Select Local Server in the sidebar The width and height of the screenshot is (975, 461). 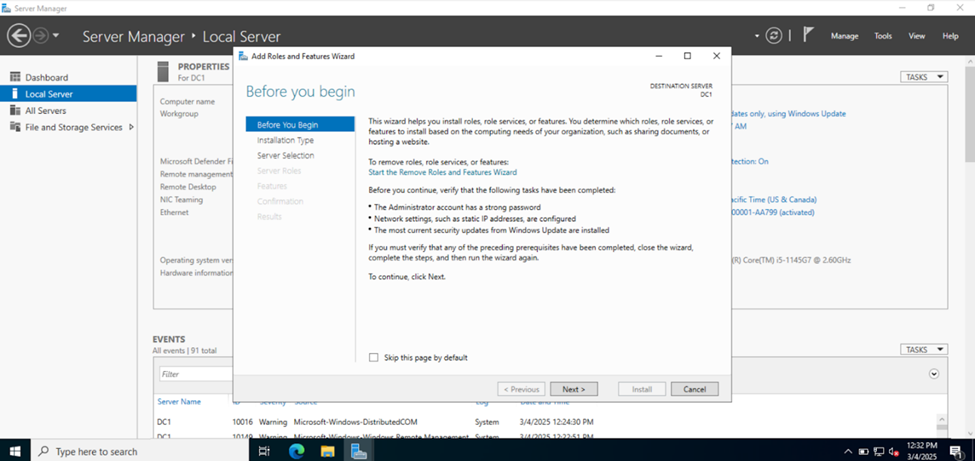(x=68, y=94)
